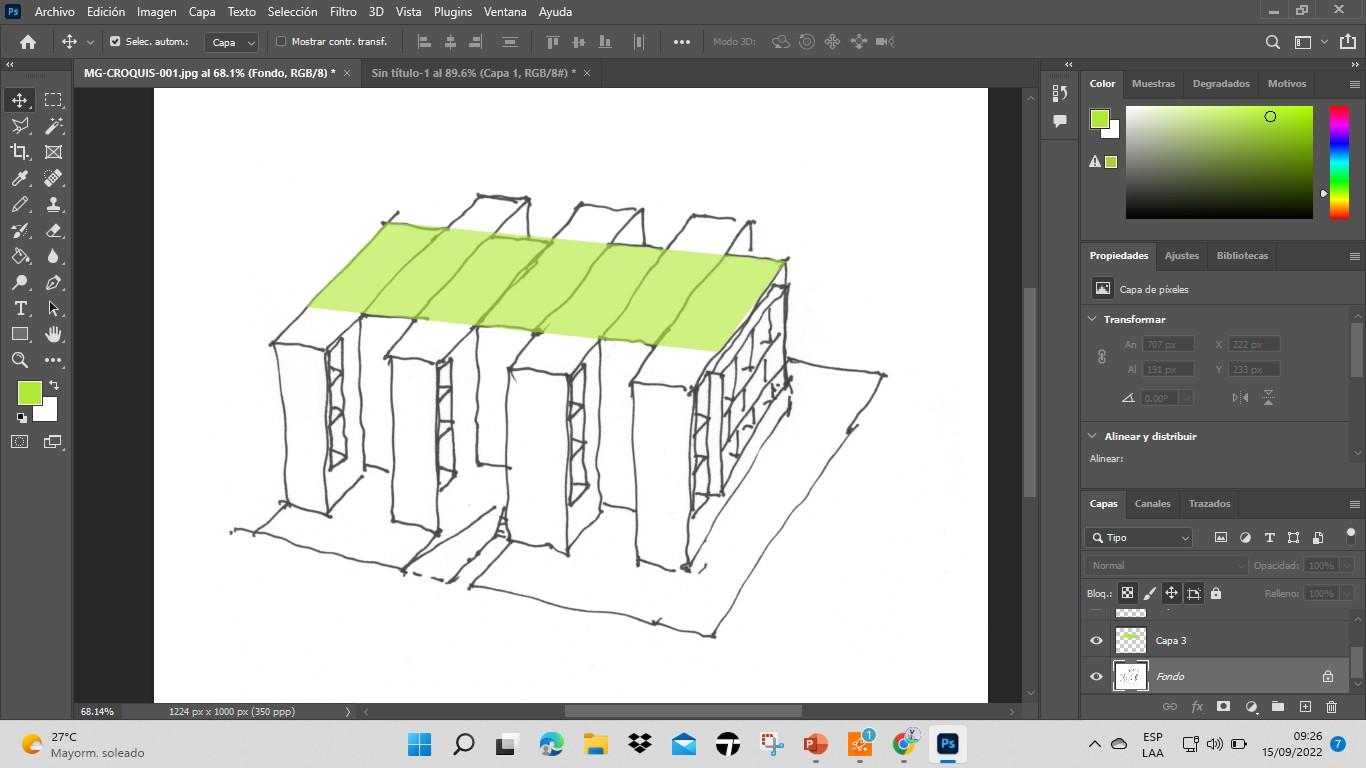Switch to Sin título-1 document tab
1366x768 pixels.
(472, 73)
